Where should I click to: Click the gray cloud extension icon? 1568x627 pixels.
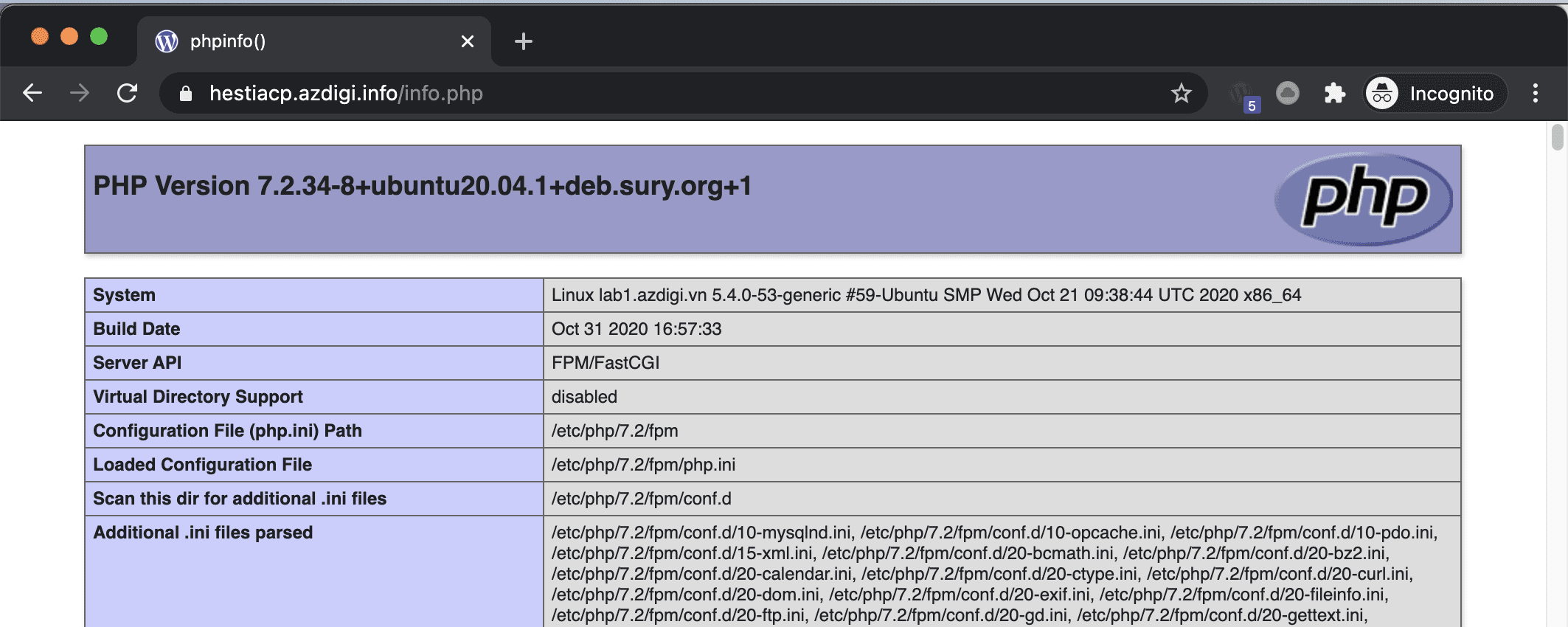(x=1288, y=93)
